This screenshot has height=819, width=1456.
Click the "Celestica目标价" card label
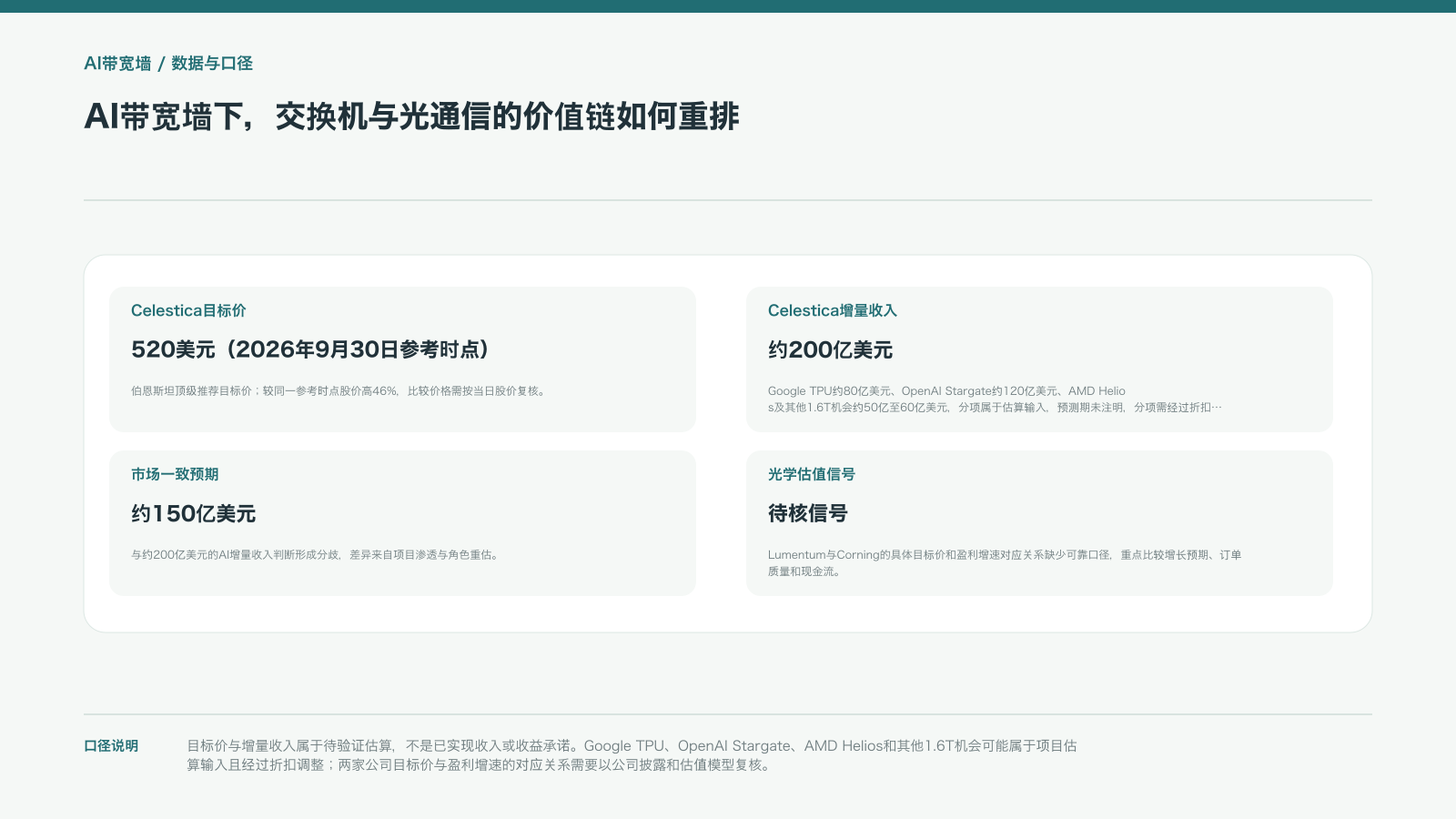(x=188, y=310)
